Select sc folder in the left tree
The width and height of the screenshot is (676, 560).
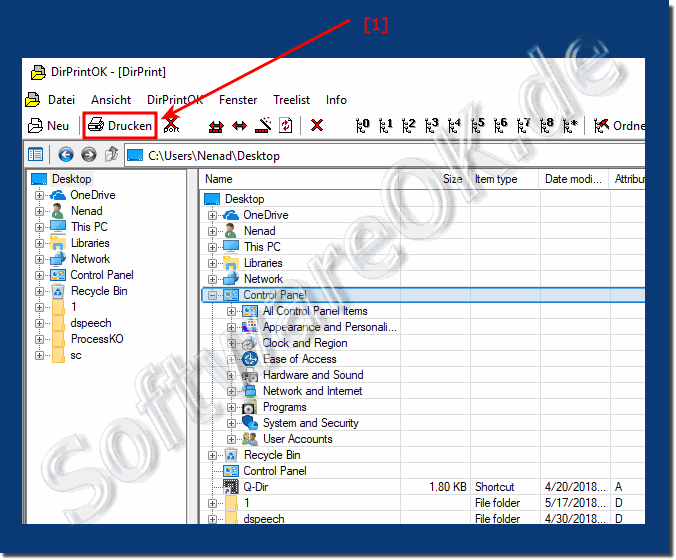(x=76, y=355)
